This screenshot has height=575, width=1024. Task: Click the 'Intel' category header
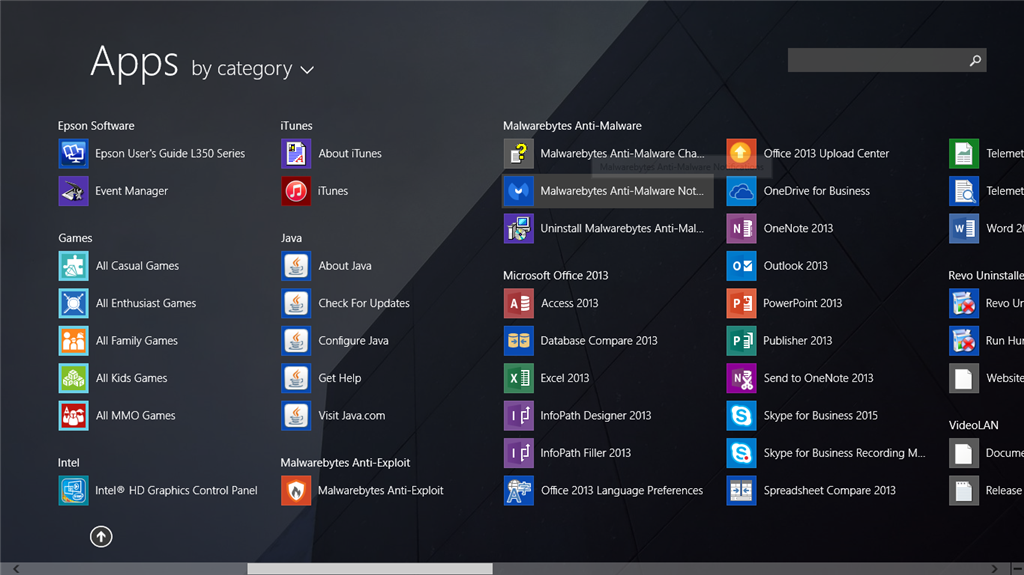pos(69,462)
